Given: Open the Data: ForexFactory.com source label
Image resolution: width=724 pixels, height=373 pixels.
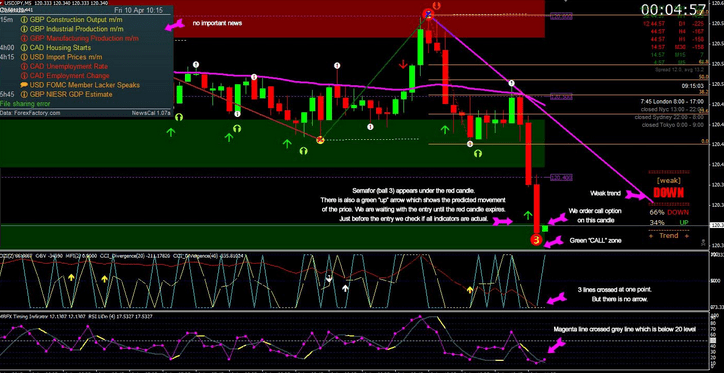Looking at the screenshot, I should pos(30,112).
